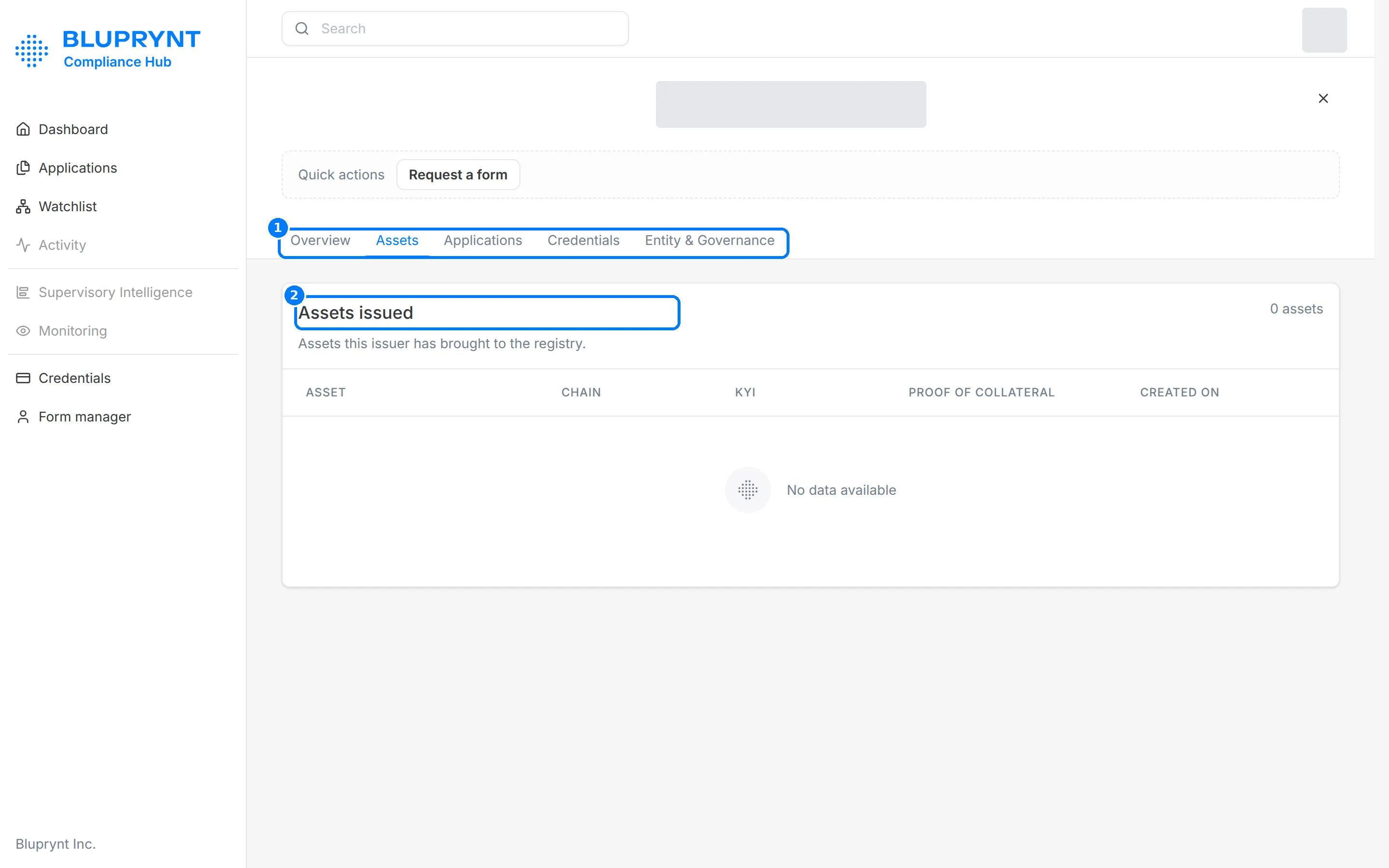Click the CHAIN column header

click(x=581, y=392)
